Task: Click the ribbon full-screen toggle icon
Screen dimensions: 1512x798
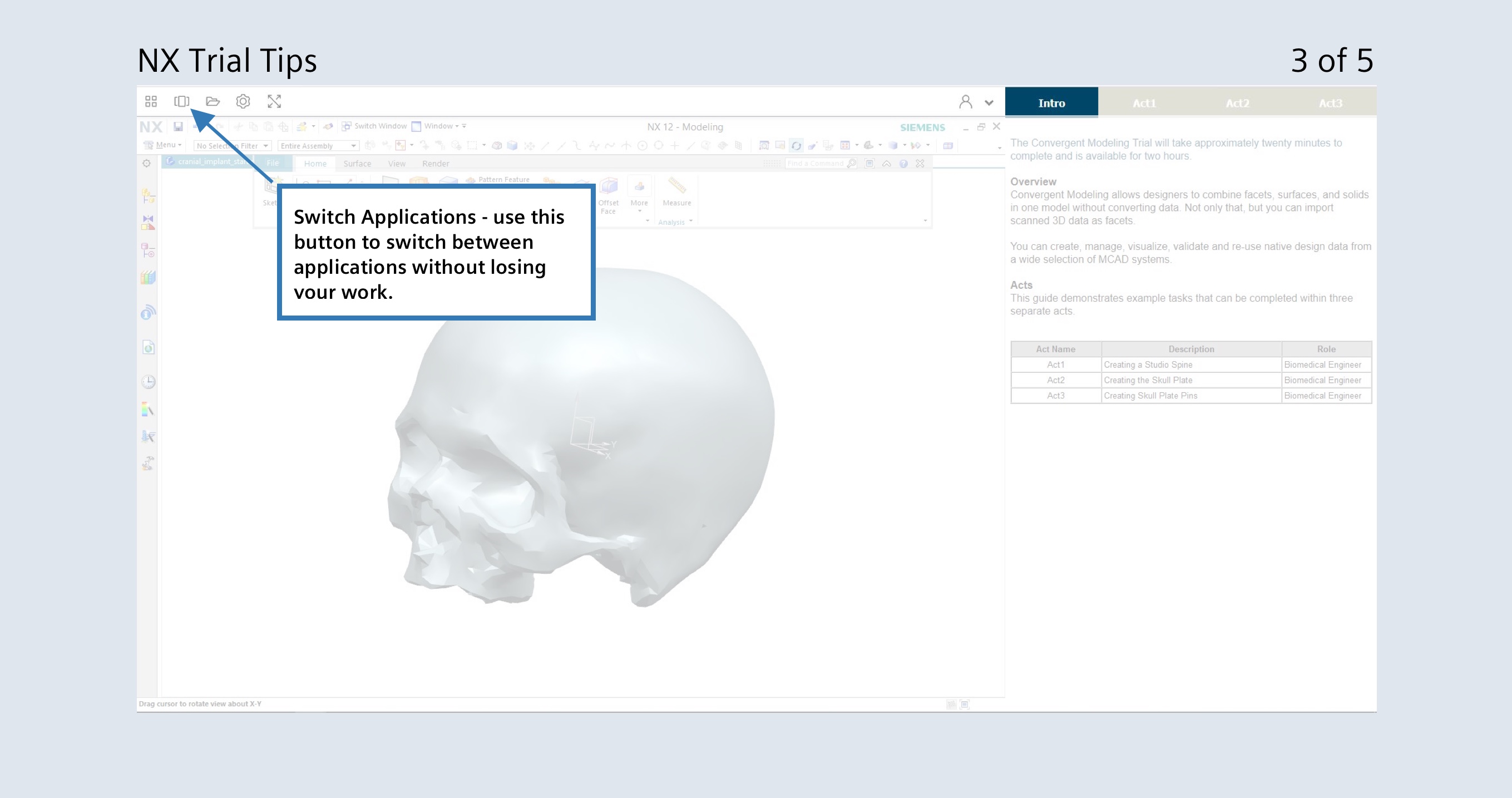Action: (870, 163)
